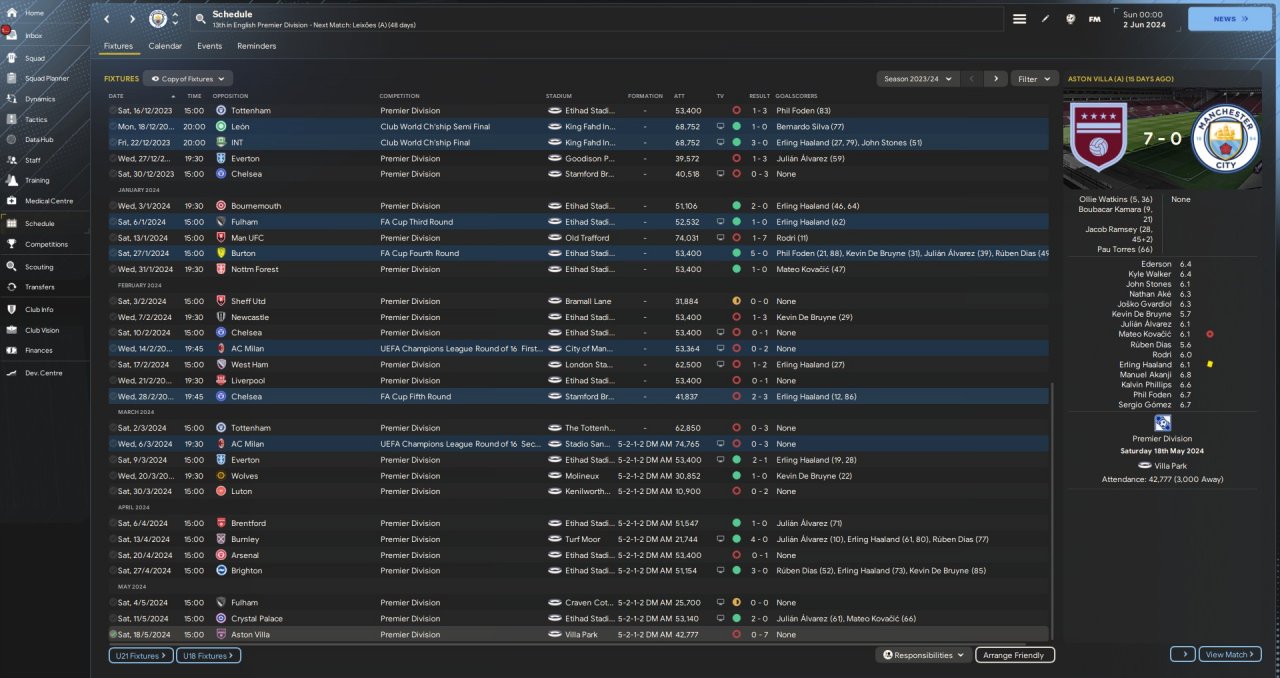Image resolution: width=1280 pixels, height=678 pixels.
Task: Select the Wolves 20/3/2024 fixture
Action: click(x=578, y=476)
